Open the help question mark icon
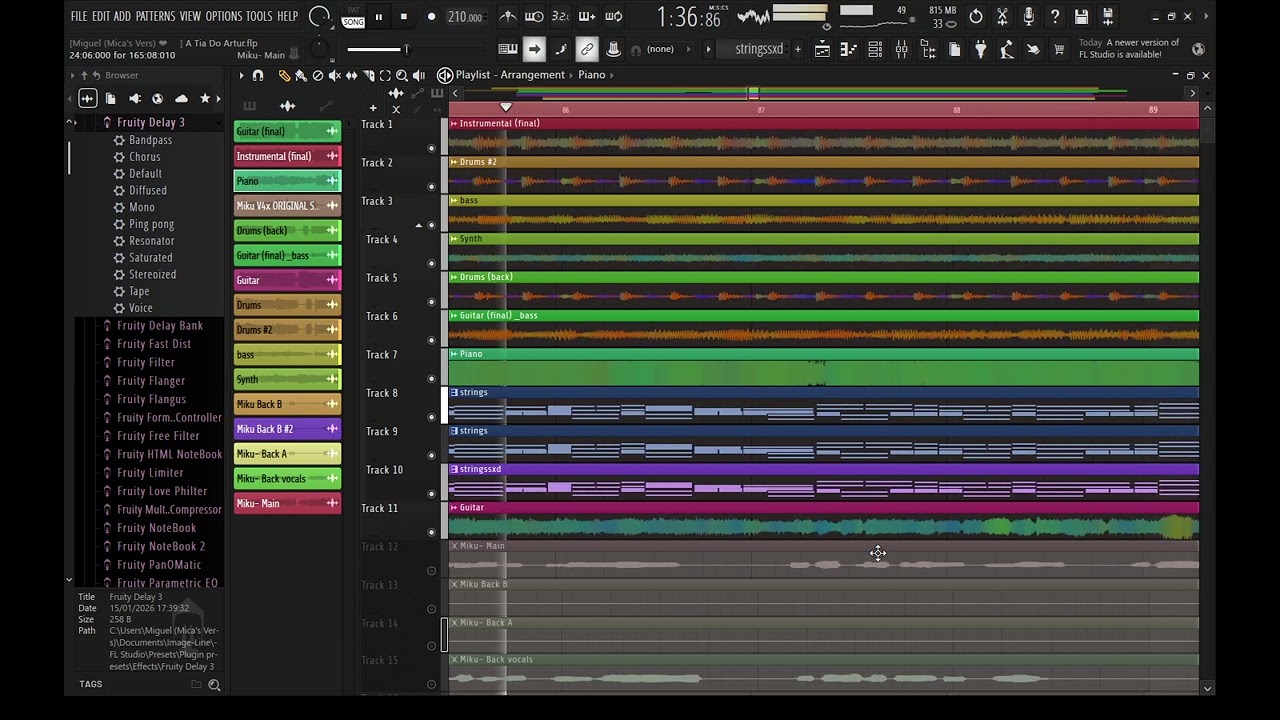Viewport: 1280px width, 720px height. tap(1055, 16)
